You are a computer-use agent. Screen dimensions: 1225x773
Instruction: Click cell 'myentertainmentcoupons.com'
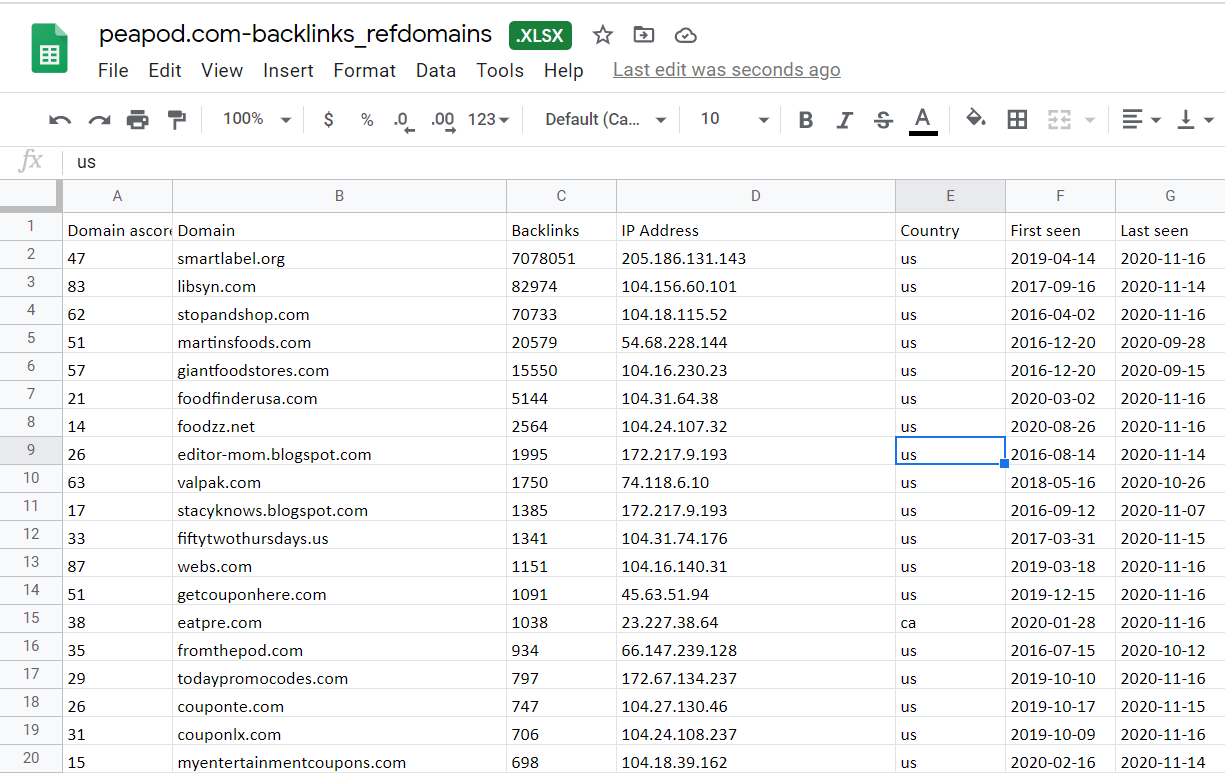[x=340, y=761]
